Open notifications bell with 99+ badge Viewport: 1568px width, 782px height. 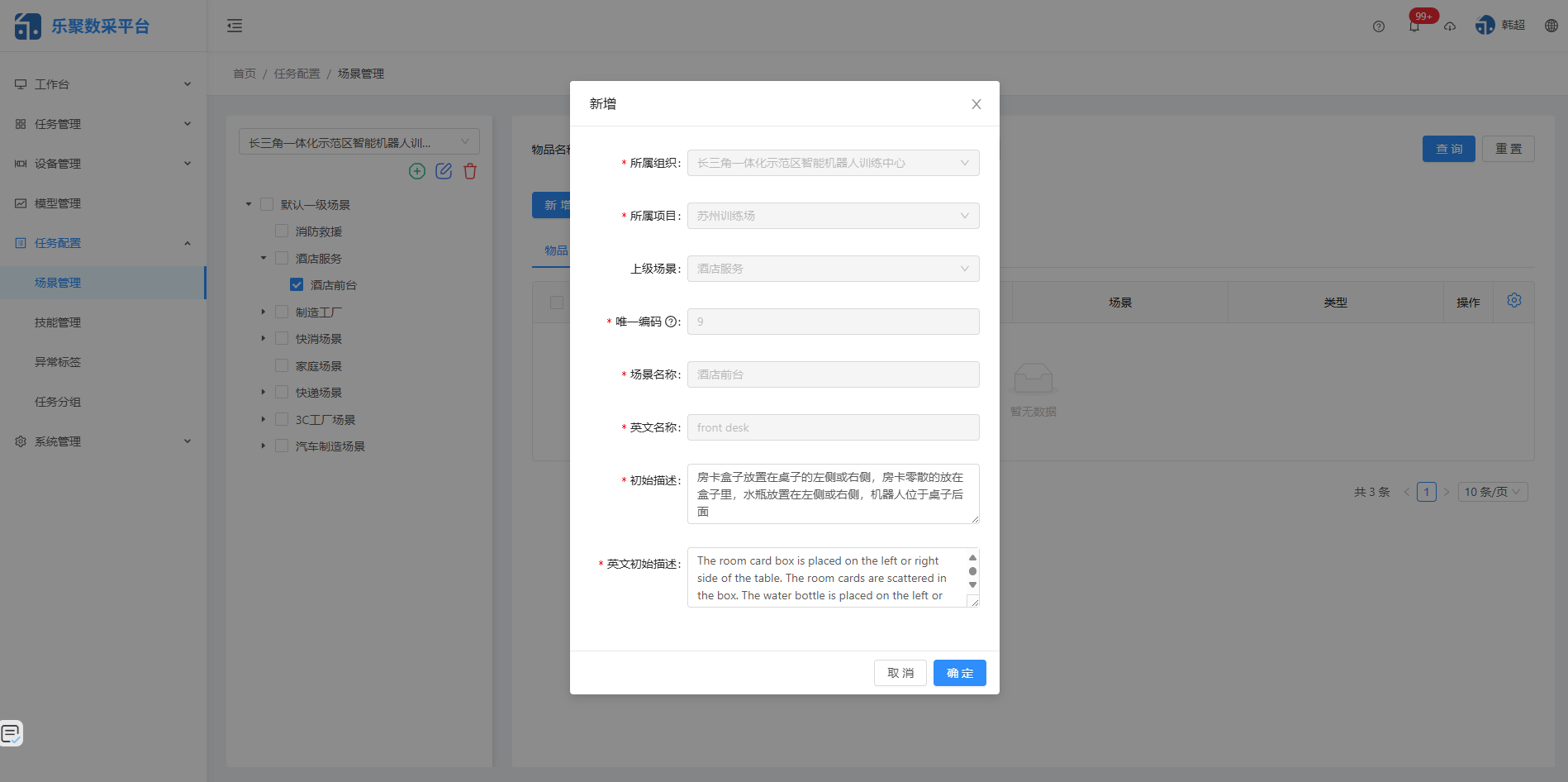click(1414, 26)
